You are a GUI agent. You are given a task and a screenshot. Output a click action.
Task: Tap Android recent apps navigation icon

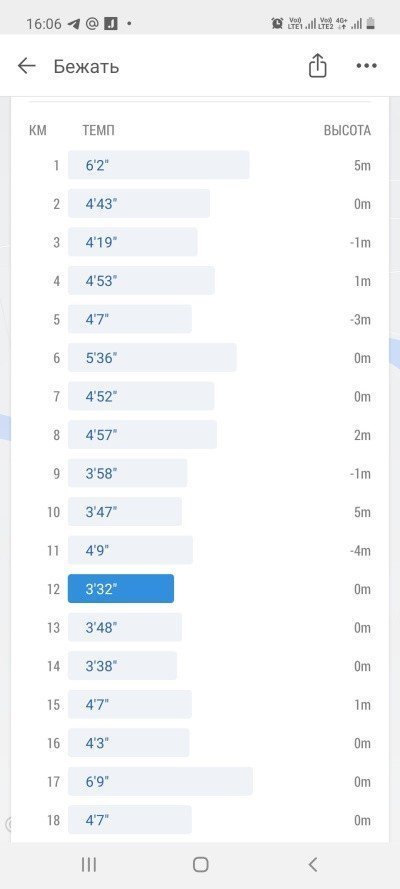88,864
